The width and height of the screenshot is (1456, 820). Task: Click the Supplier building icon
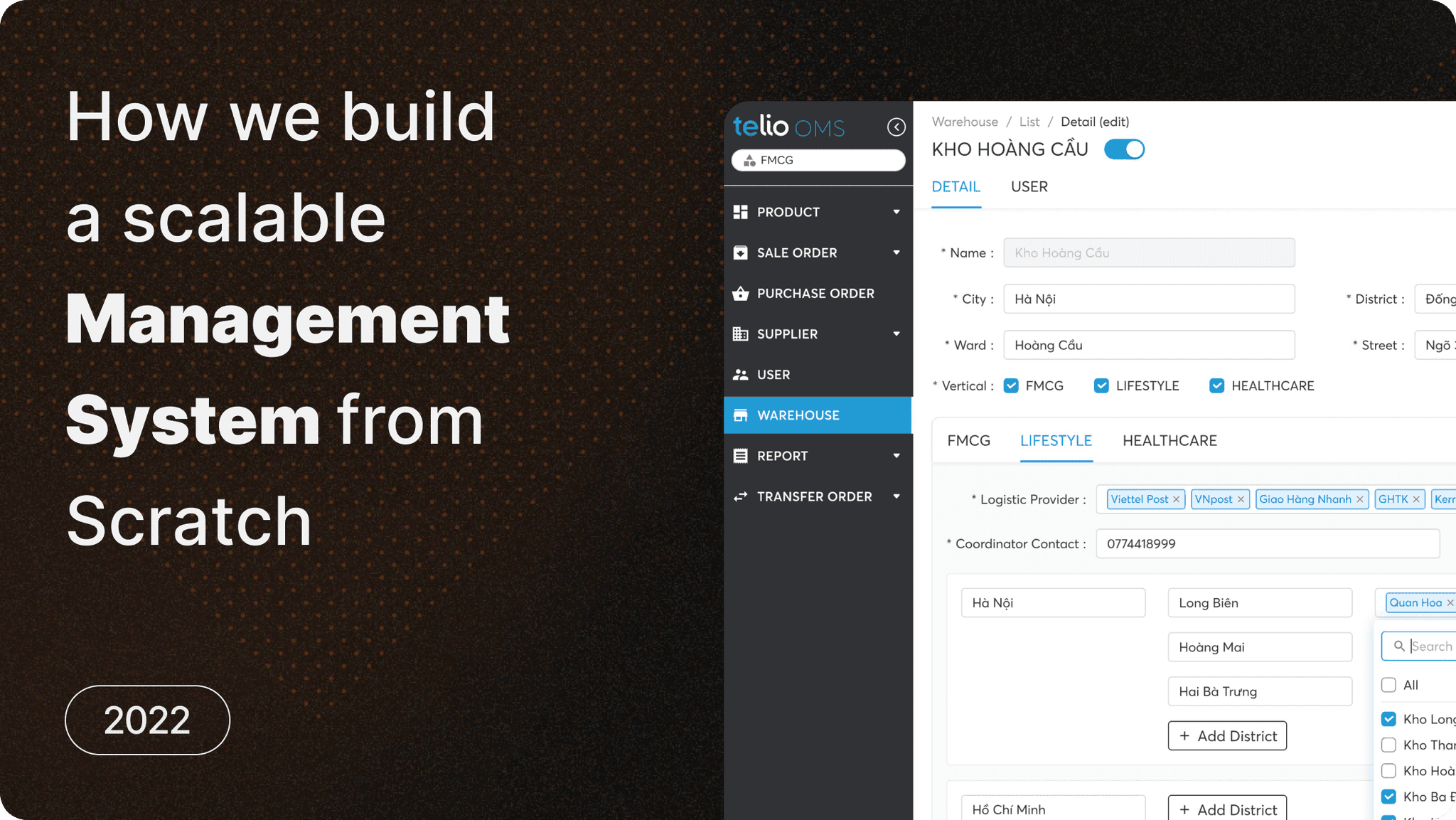[x=740, y=334]
